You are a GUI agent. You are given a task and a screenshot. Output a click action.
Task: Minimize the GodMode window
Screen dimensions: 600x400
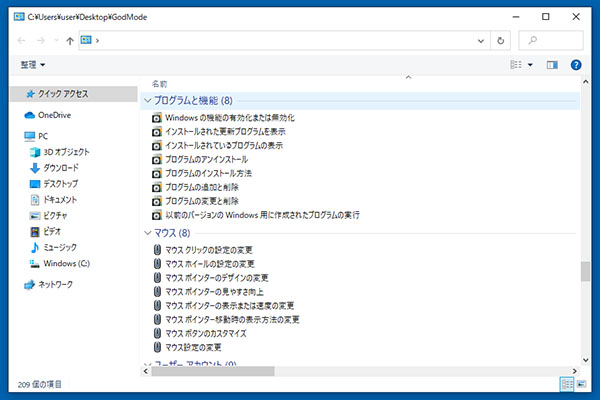(x=516, y=16)
